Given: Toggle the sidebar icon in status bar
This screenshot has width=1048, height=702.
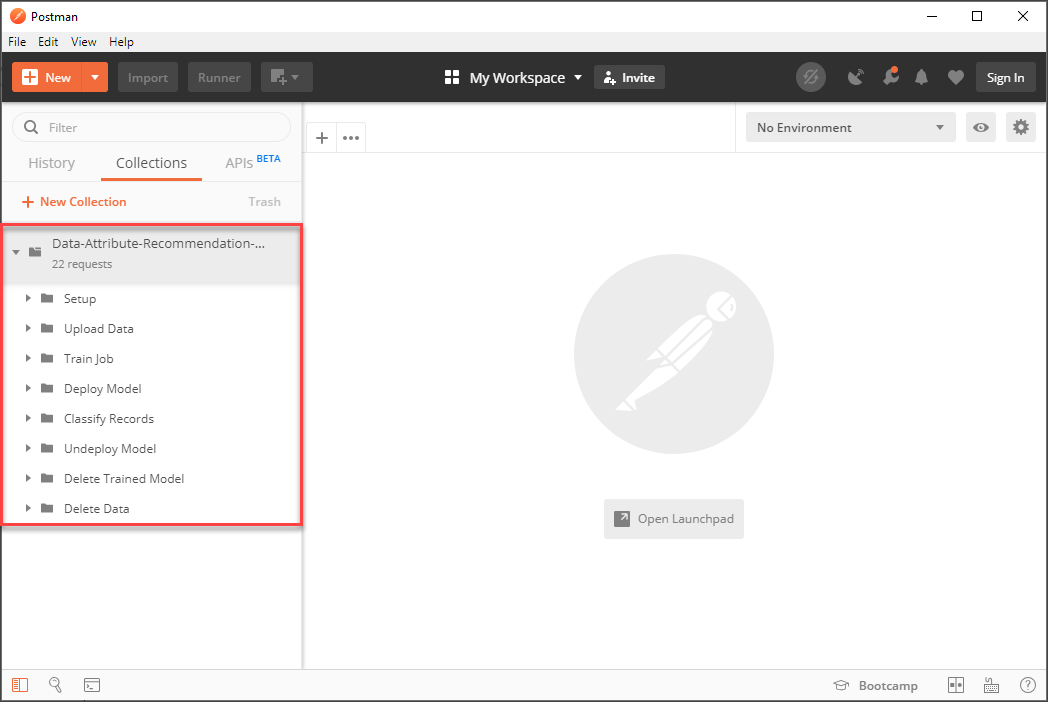Looking at the screenshot, I should 20,685.
